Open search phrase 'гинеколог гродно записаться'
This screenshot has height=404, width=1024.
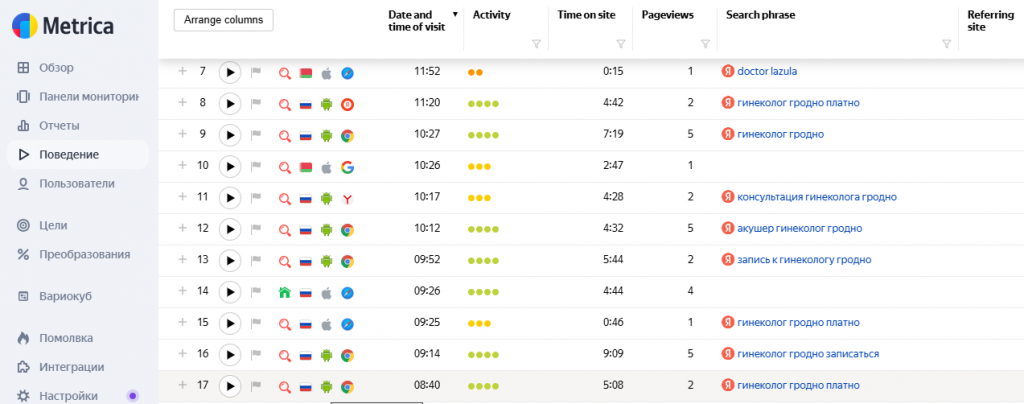[x=807, y=354]
